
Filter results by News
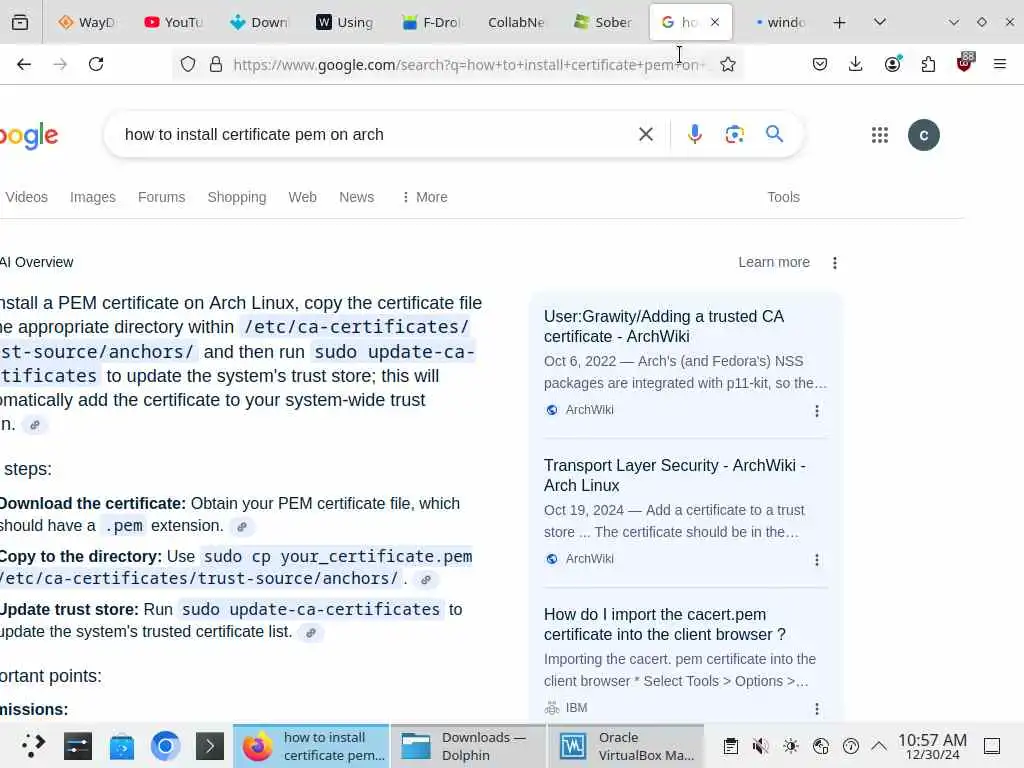pyautogui.click(x=357, y=197)
